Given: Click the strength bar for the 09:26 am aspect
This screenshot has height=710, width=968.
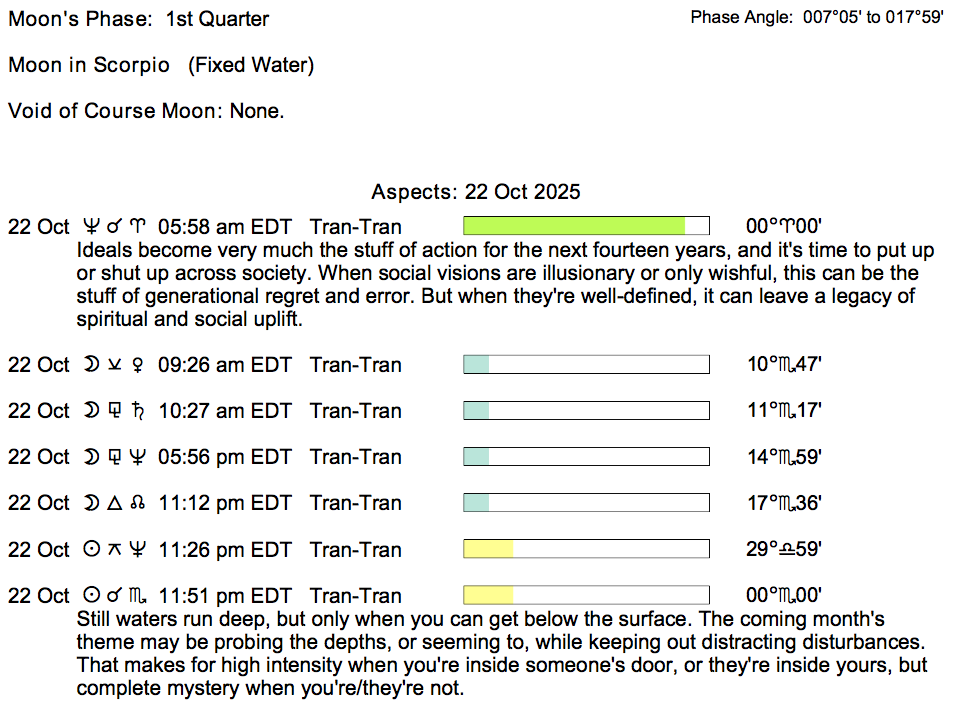Looking at the screenshot, I should point(586,365).
